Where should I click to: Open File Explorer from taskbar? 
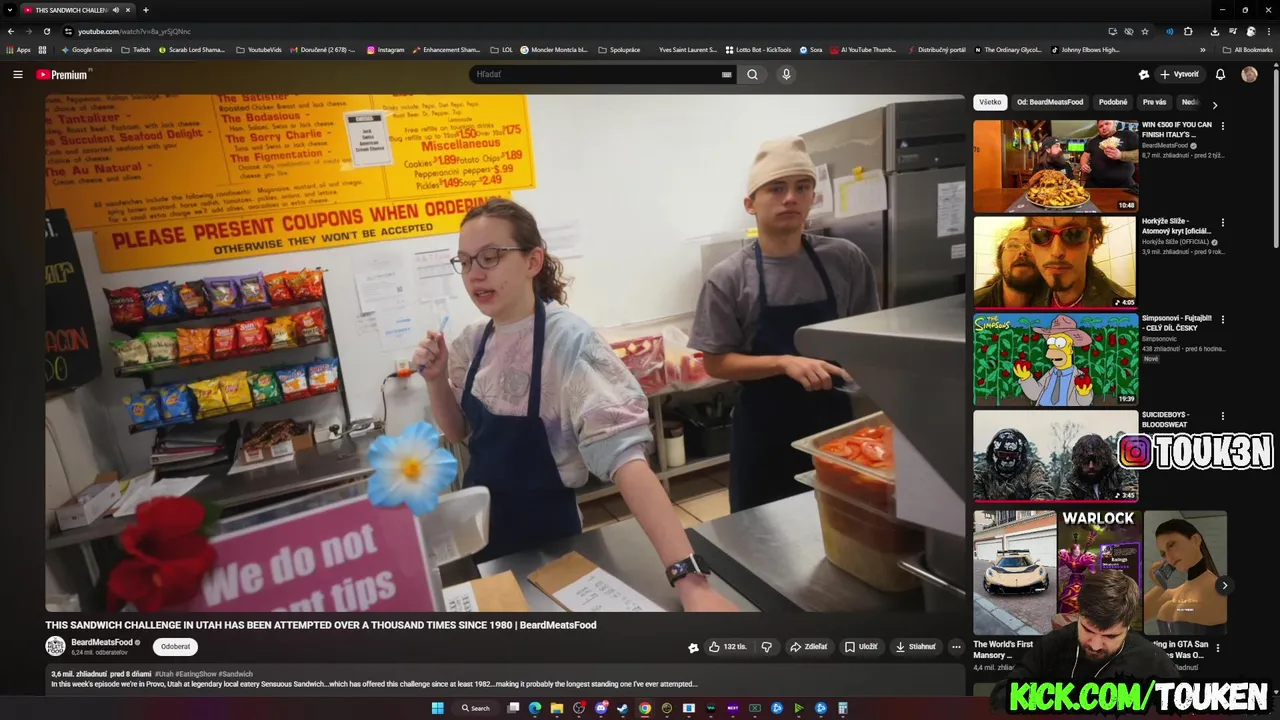[557, 708]
